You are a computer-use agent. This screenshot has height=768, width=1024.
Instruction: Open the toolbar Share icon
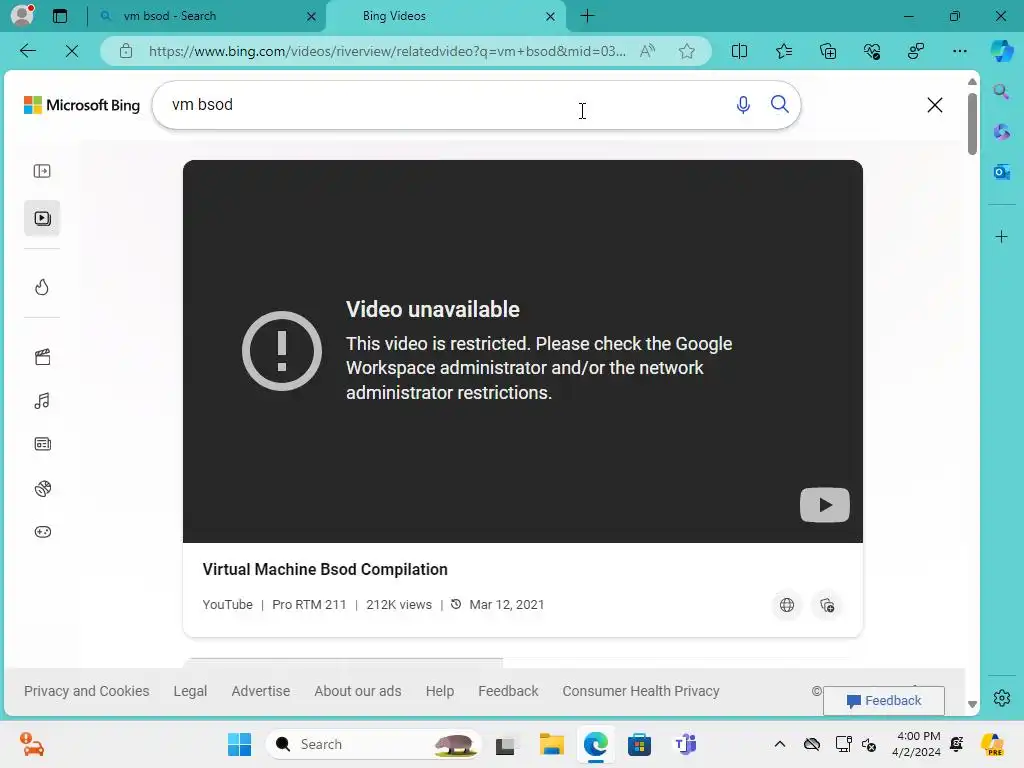coord(916,51)
